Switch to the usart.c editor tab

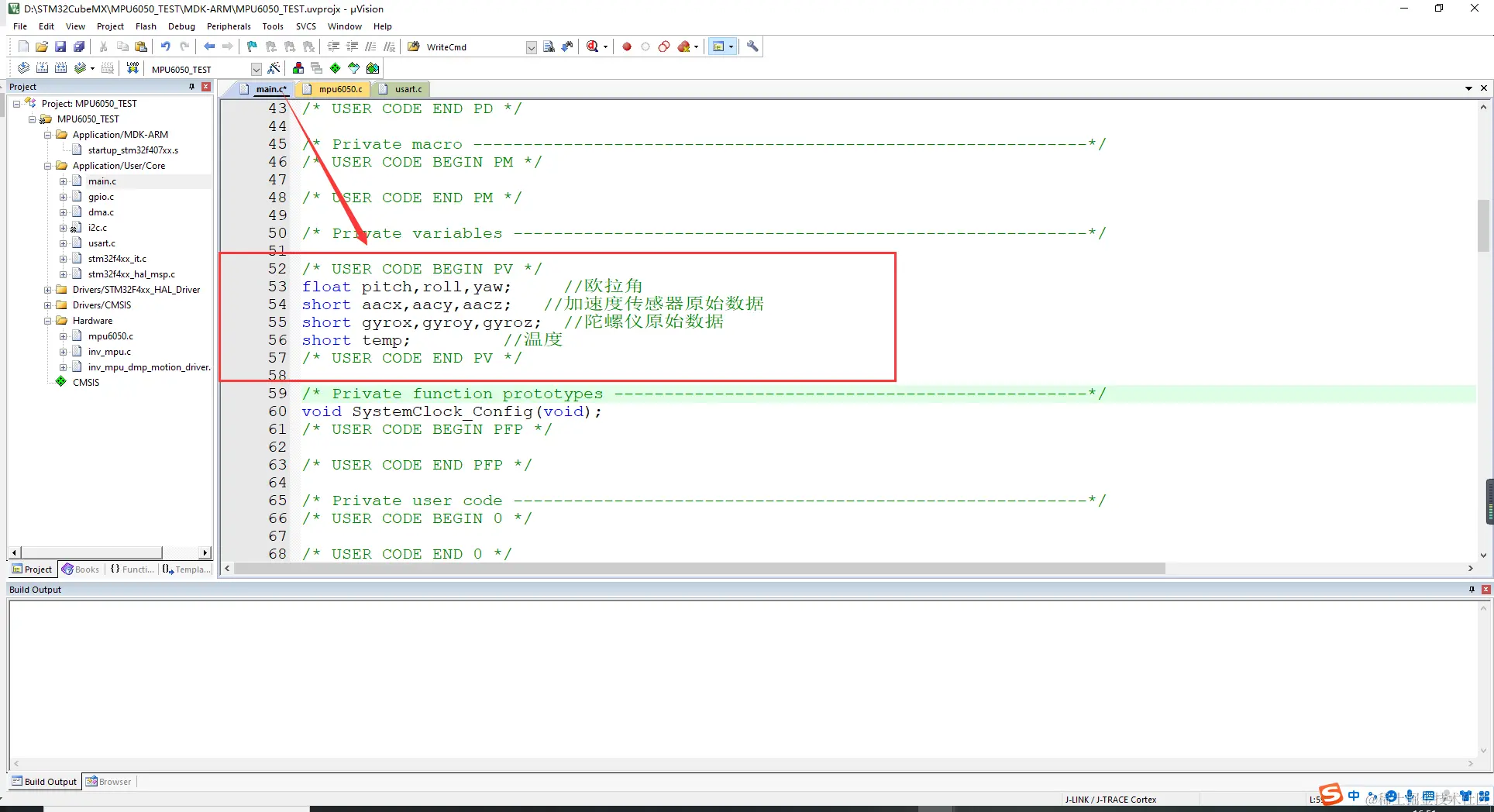(x=402, y=89)
